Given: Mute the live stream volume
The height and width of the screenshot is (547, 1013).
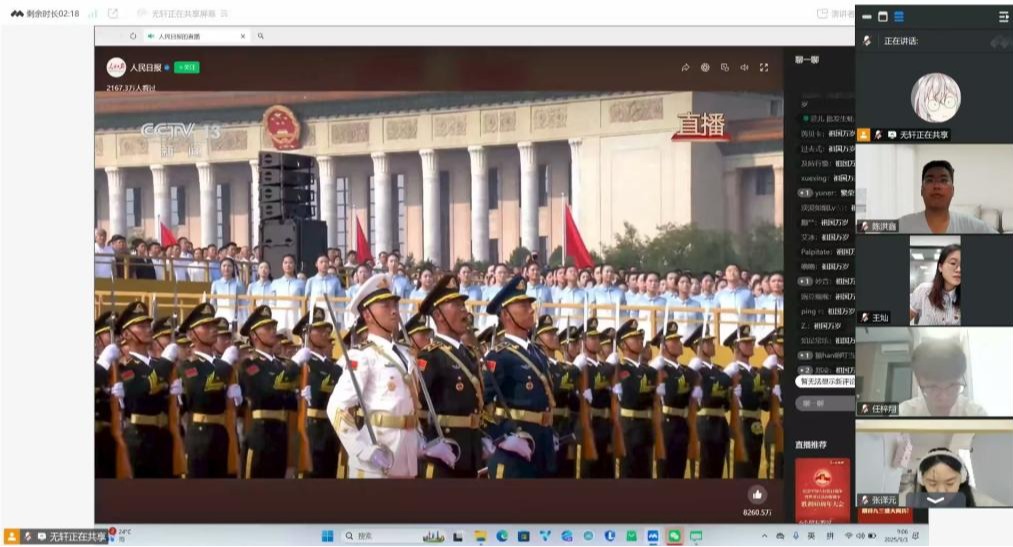Looking at the screenshot, I should point(744,68).
